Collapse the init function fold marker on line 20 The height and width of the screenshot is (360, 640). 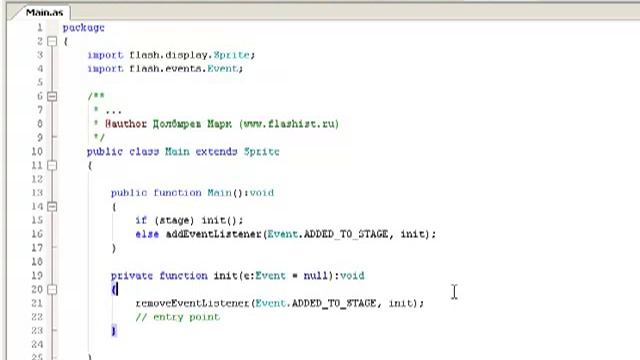[x=52, y=289]
